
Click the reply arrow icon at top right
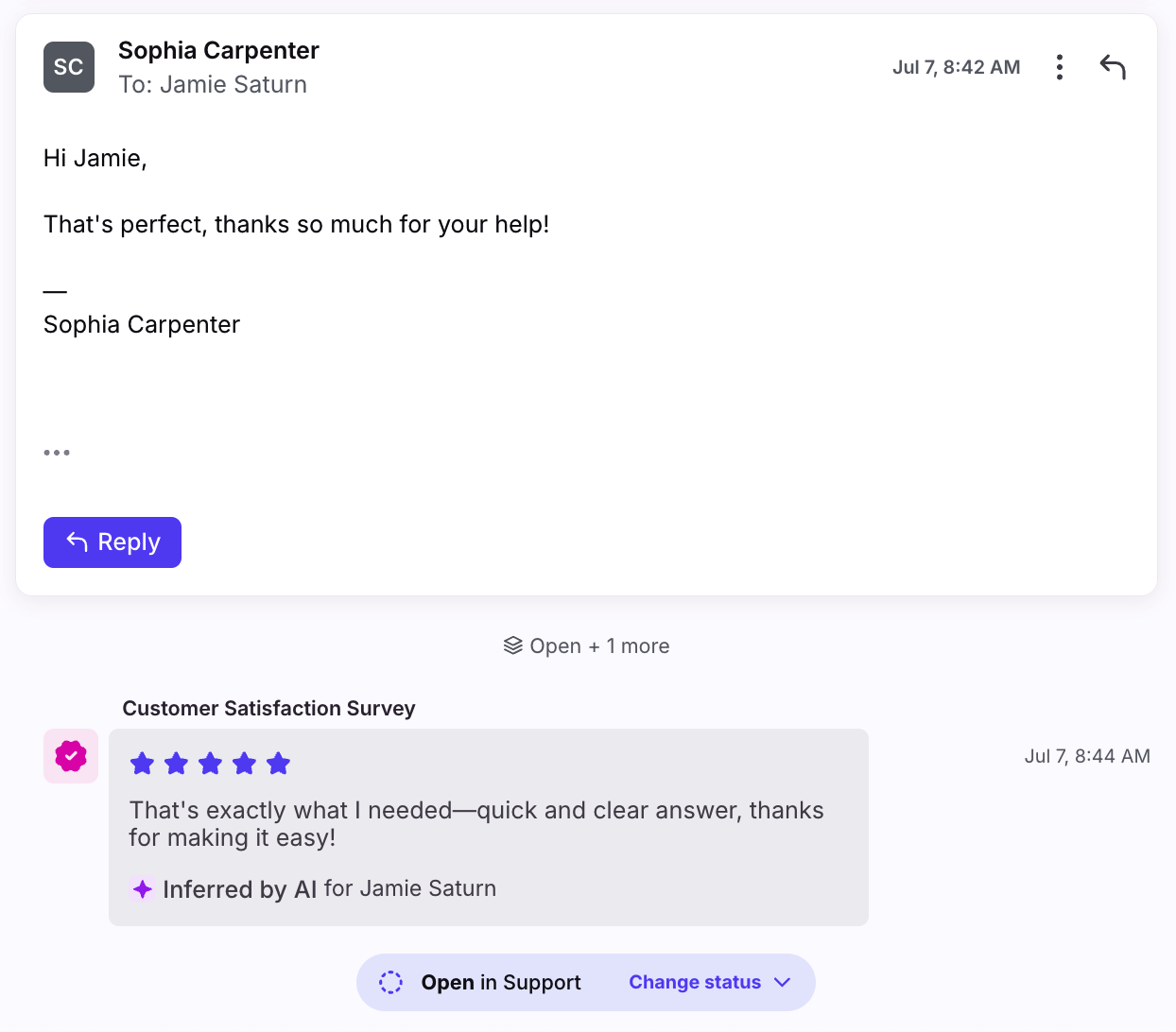[x=1113, y=67]
